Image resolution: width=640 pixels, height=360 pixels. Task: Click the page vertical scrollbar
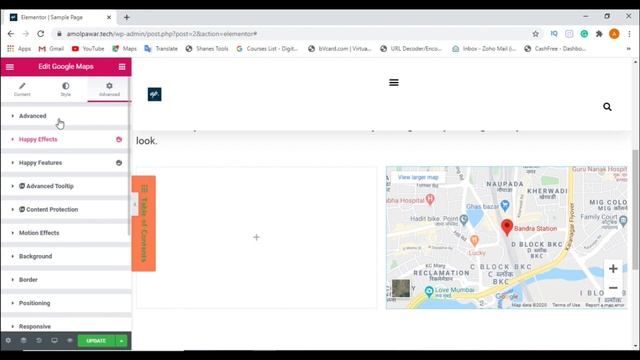[635, 209]
